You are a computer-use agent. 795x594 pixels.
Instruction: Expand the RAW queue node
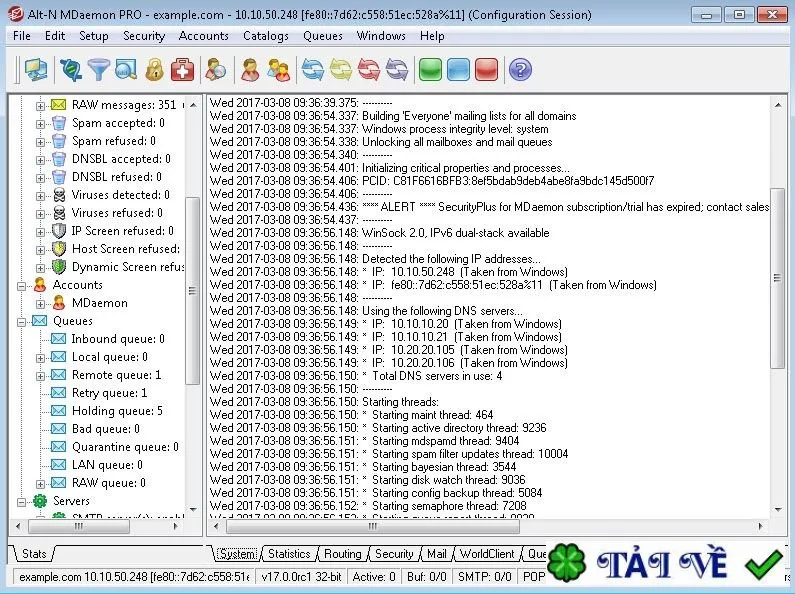tap(40, 484)
